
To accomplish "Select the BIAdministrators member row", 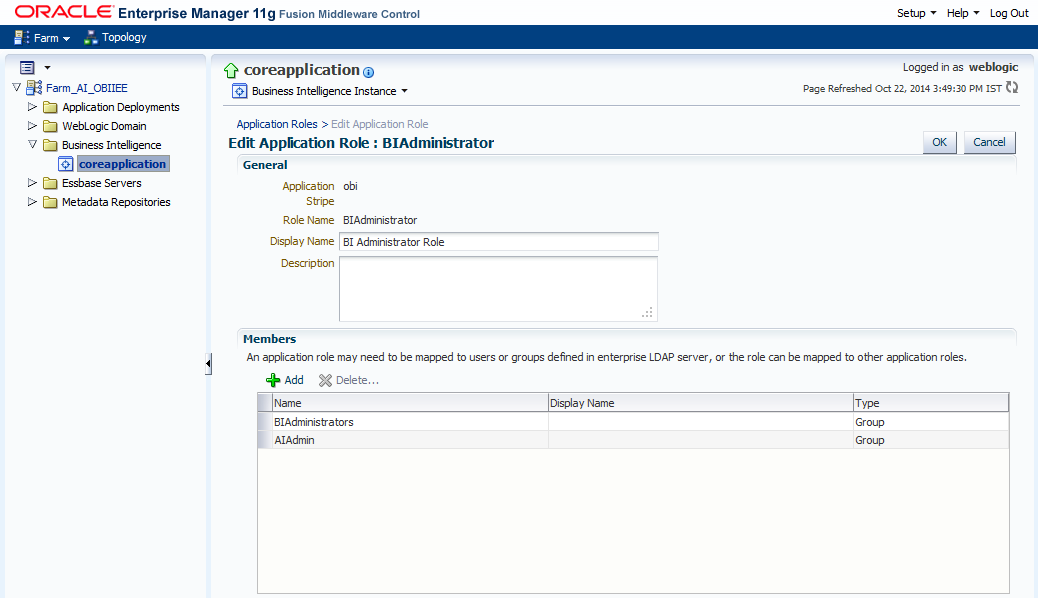I will (x=633, y=422).
